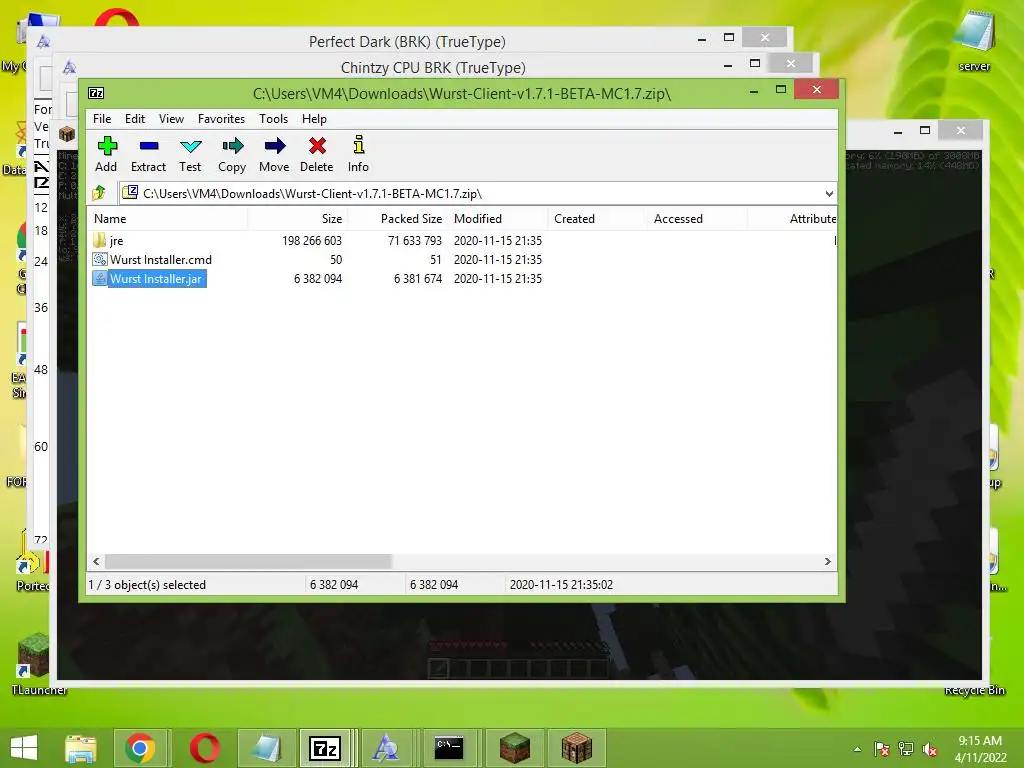The height and width of the screenshot is (768, 1024).
Task: Select the jre folder name
Action: (x=116, y=240)
